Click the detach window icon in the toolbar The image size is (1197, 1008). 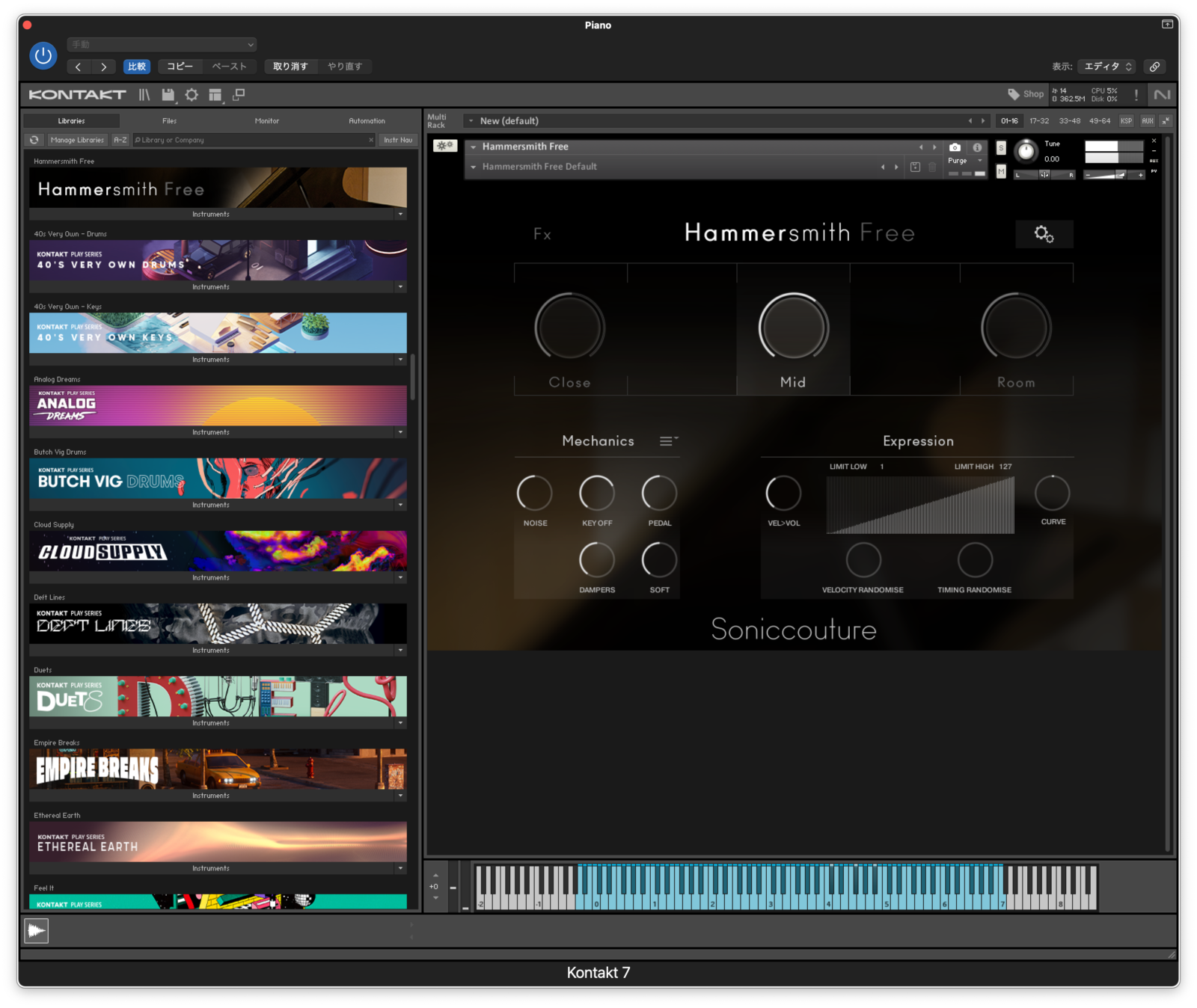coord(239,94)
